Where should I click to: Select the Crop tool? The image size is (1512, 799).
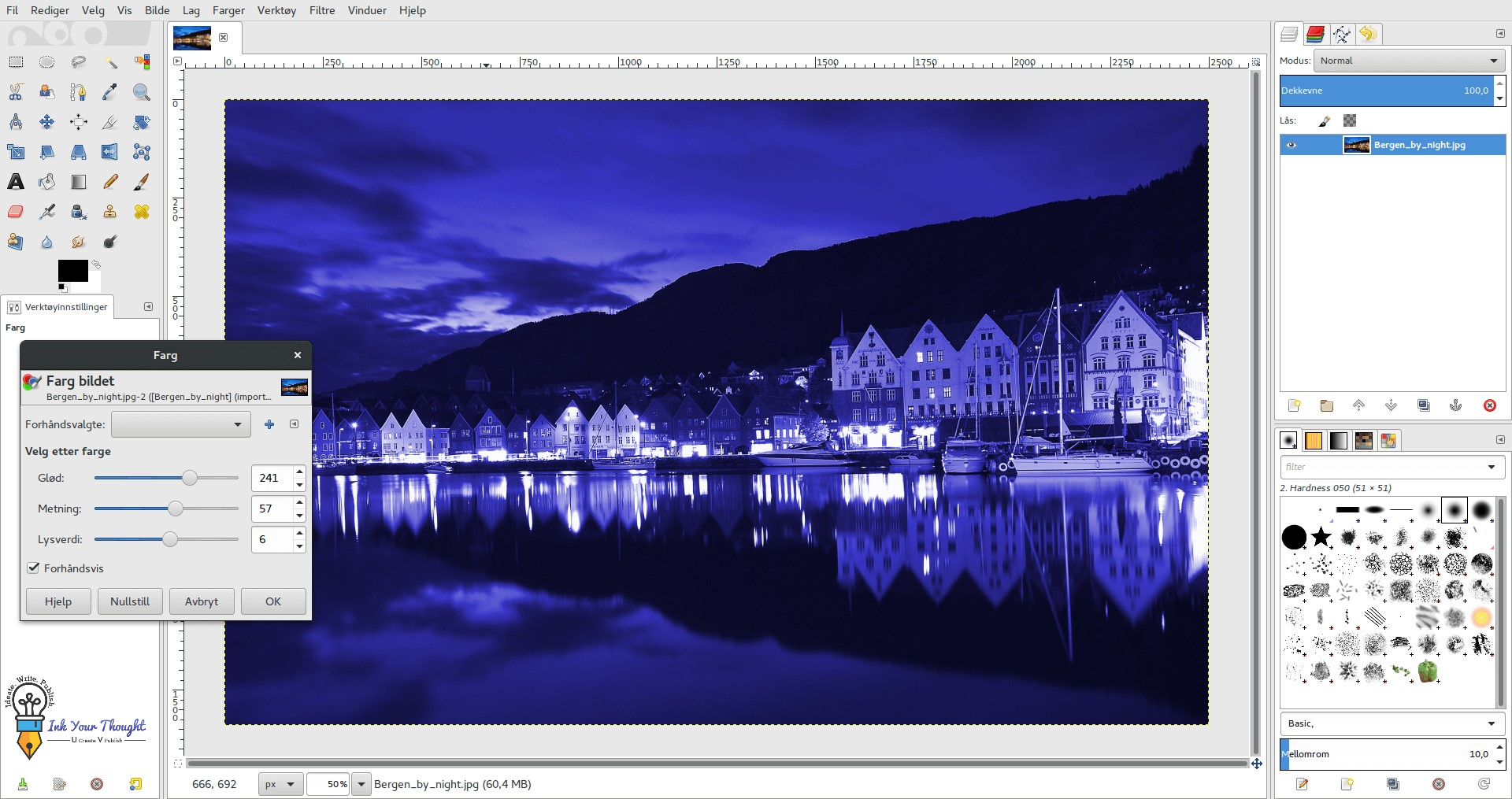point(110,122)
